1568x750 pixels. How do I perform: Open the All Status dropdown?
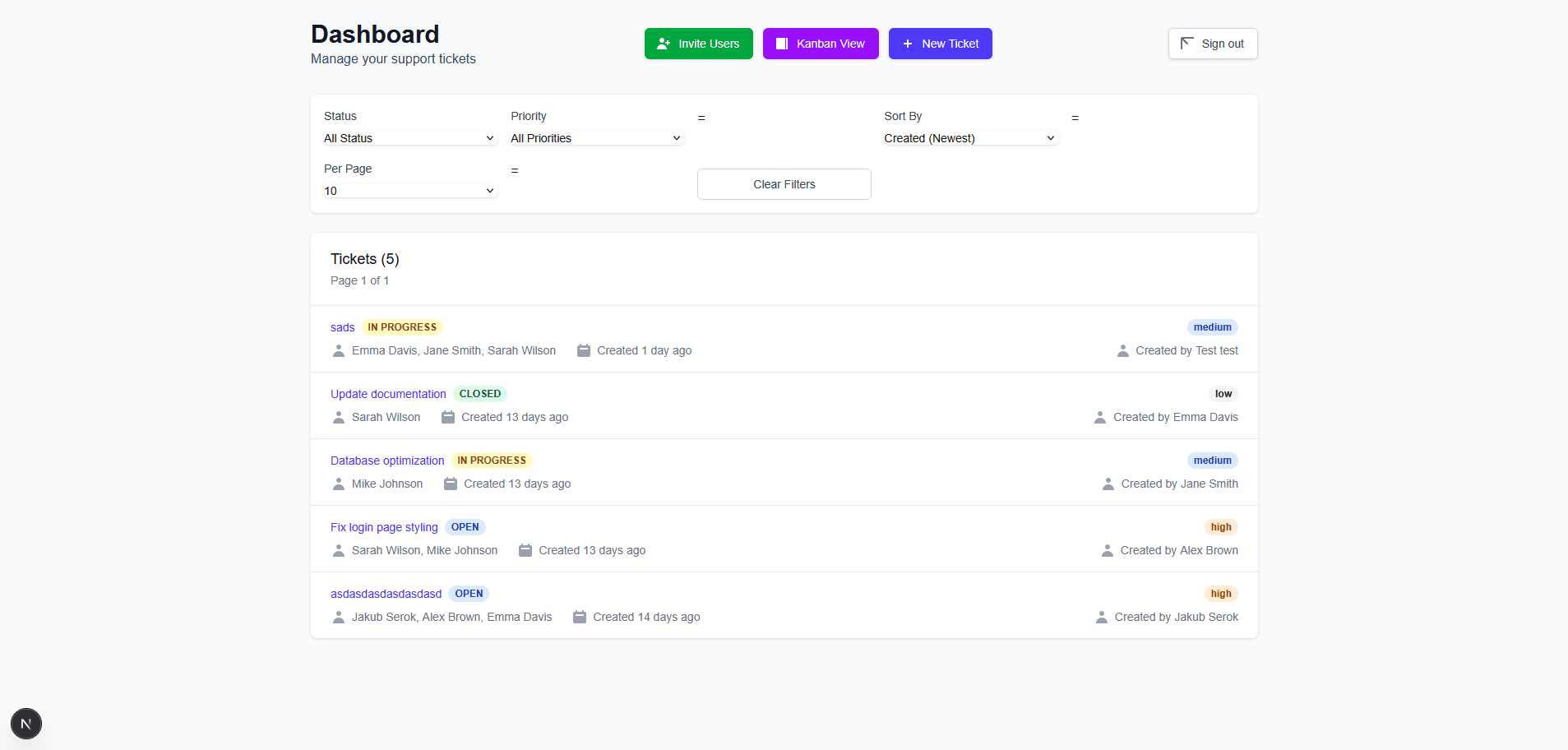tap(409, 138)
